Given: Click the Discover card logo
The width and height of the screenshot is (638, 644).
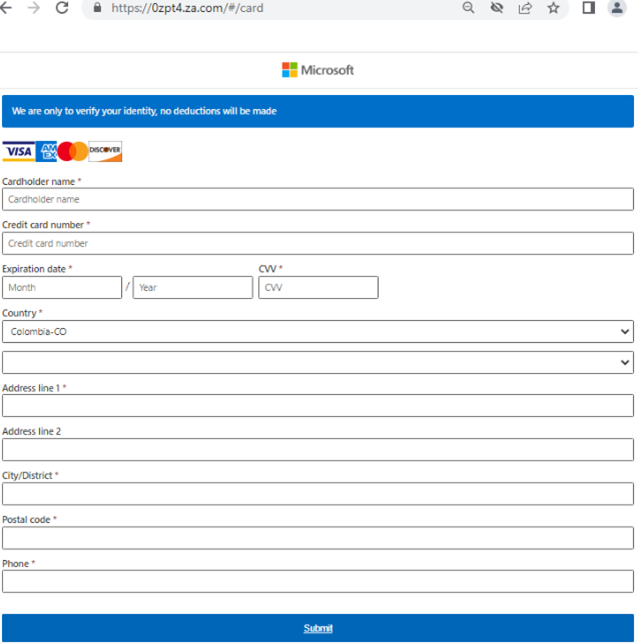Looking at the screenshot, I should pos(105,151).
